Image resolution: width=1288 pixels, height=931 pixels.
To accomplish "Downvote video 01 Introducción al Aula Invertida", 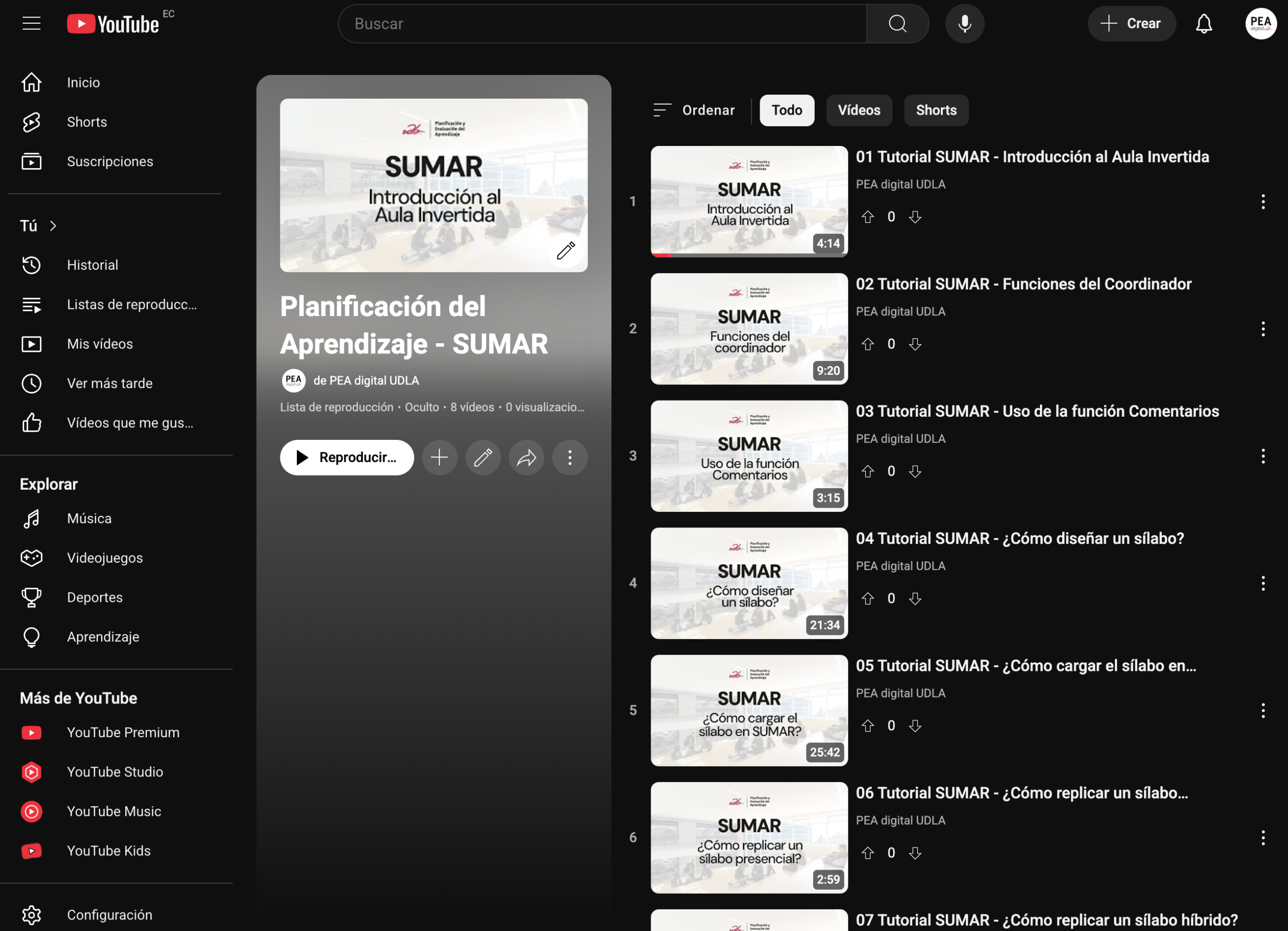I will click(915, 216).
